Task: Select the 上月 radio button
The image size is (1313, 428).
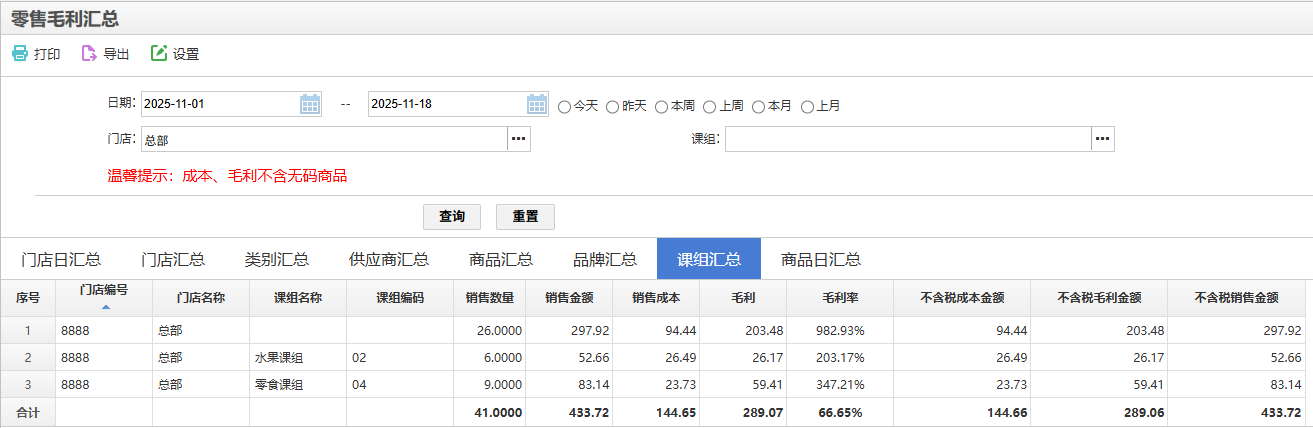Action: pyautogui.click(x=808, y=106)
